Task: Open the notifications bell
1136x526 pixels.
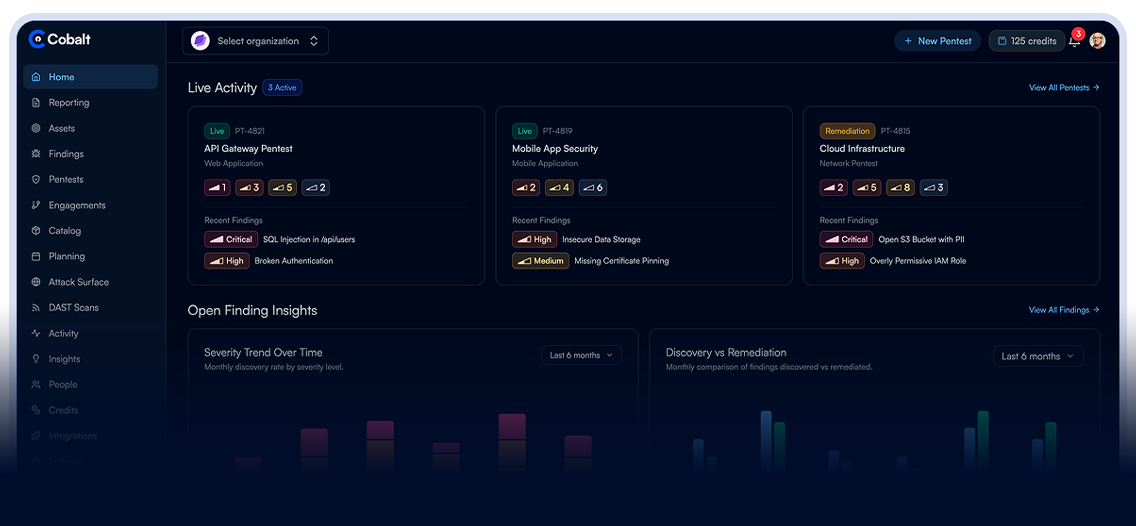Action: click(1074, 41)
